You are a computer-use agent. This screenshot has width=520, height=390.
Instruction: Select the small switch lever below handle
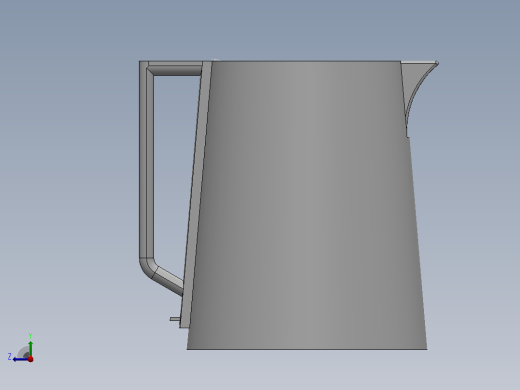coord(175,319)
